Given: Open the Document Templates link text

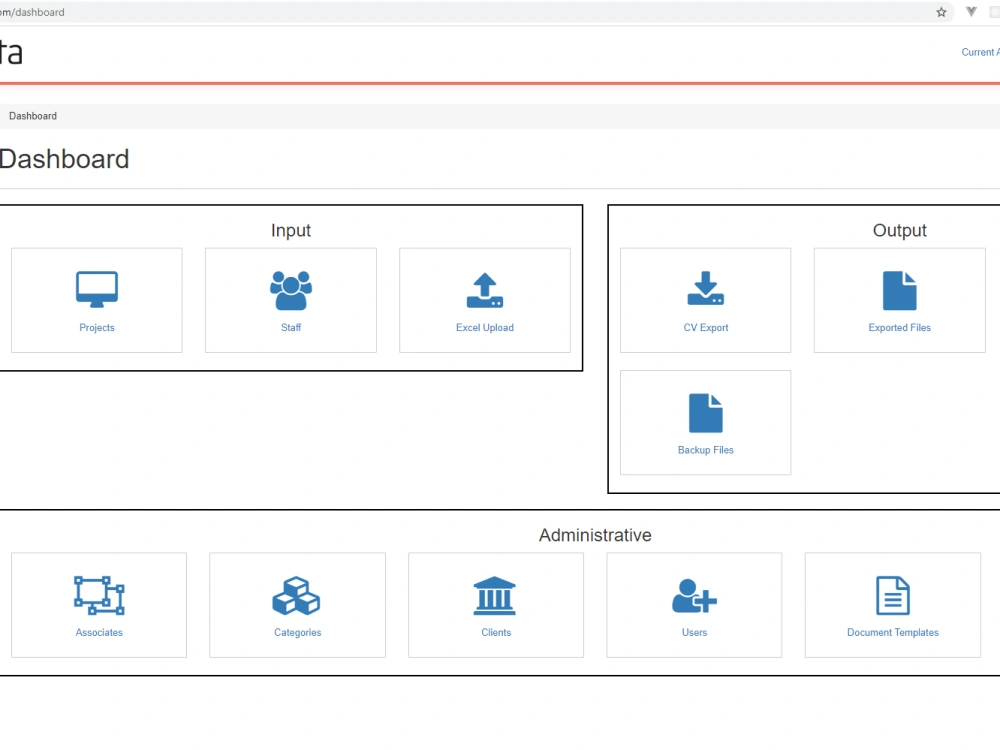Looking at the screenshot, I should (893, 632).
